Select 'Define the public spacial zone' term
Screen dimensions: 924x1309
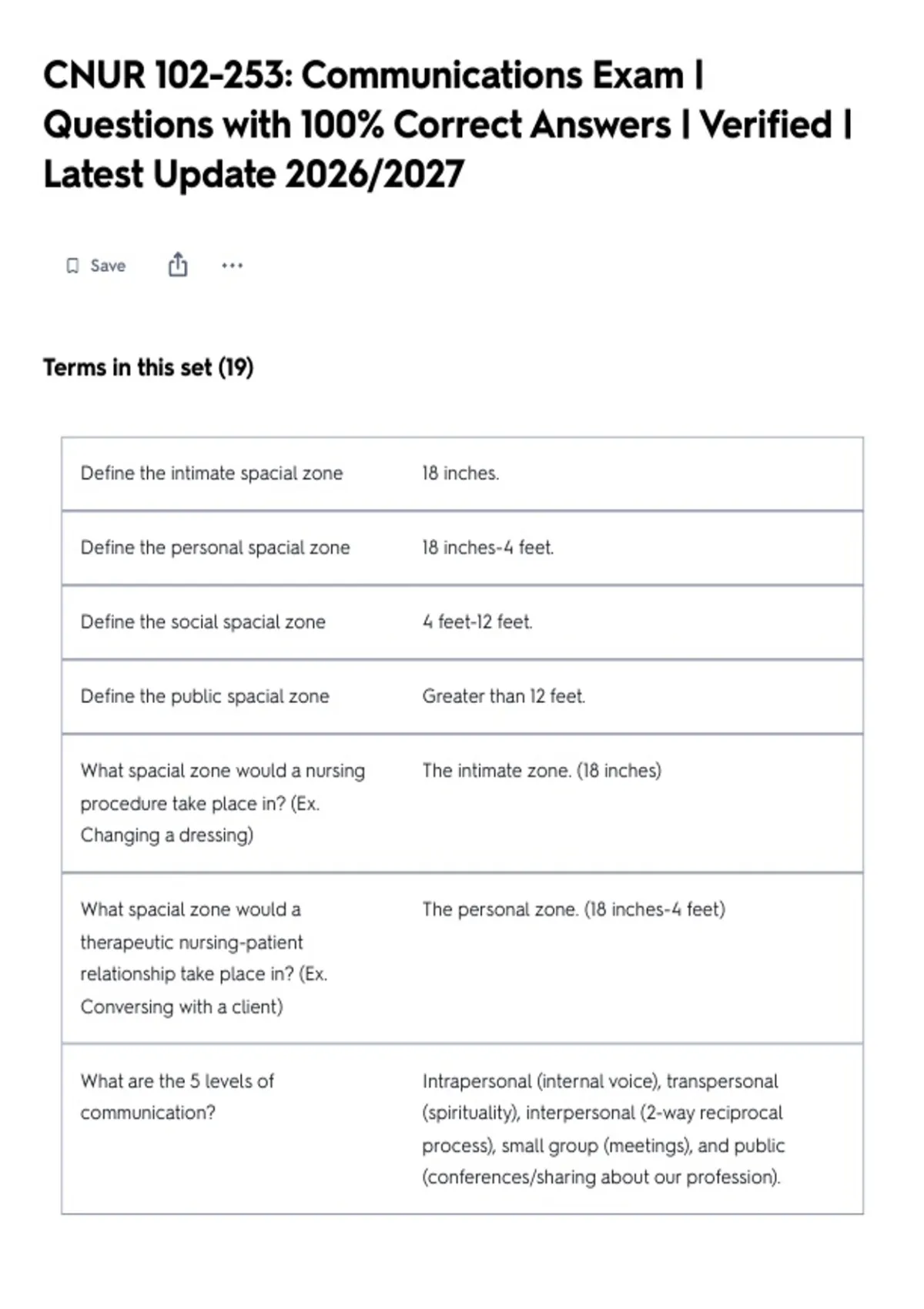point(205,696)
